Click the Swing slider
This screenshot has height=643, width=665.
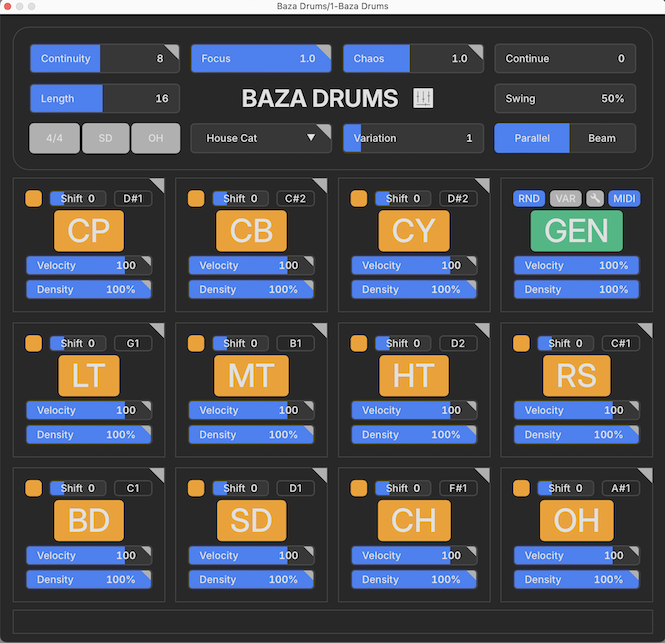click(565, 98)
